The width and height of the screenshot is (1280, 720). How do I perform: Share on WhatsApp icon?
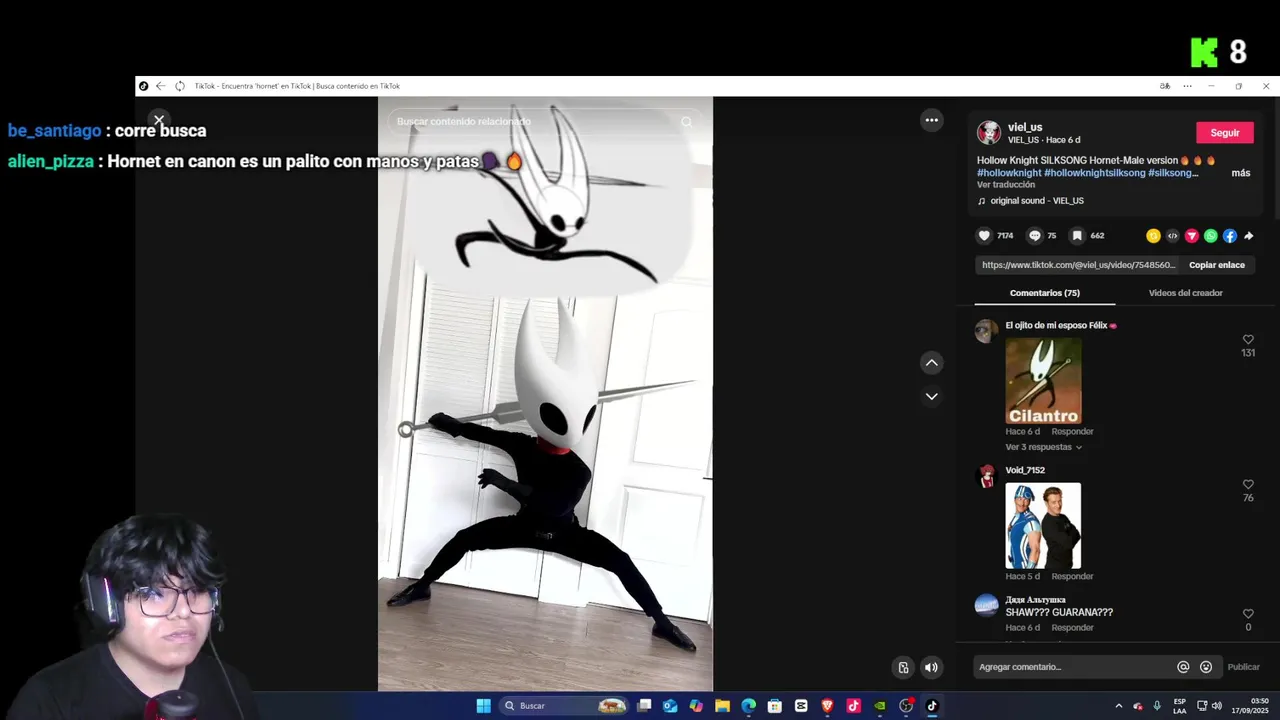point(1210,236)
